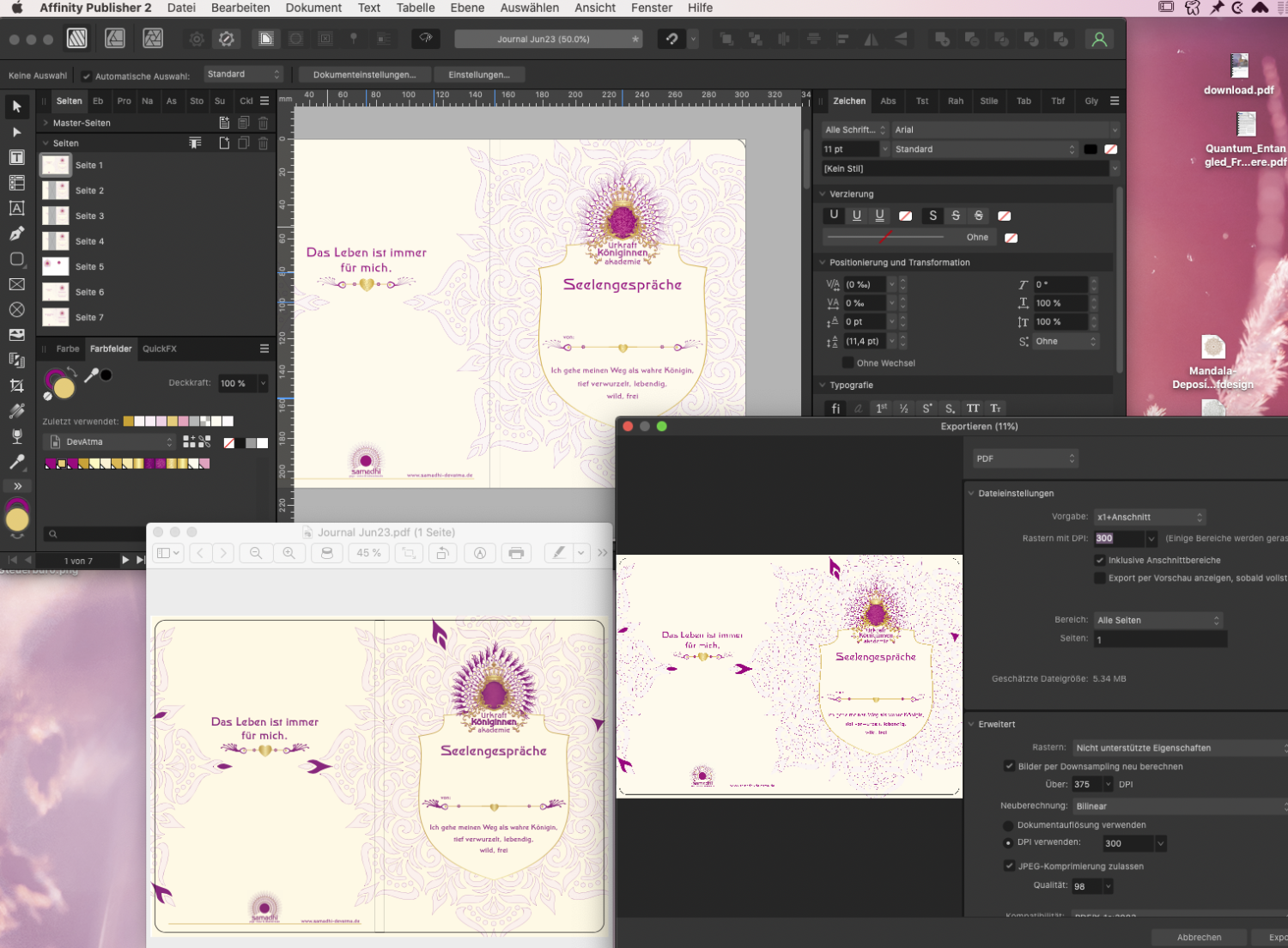Select the Seite 5 page thumbnail
This screenshot has width=1288, height=948.
coord(56,266)
